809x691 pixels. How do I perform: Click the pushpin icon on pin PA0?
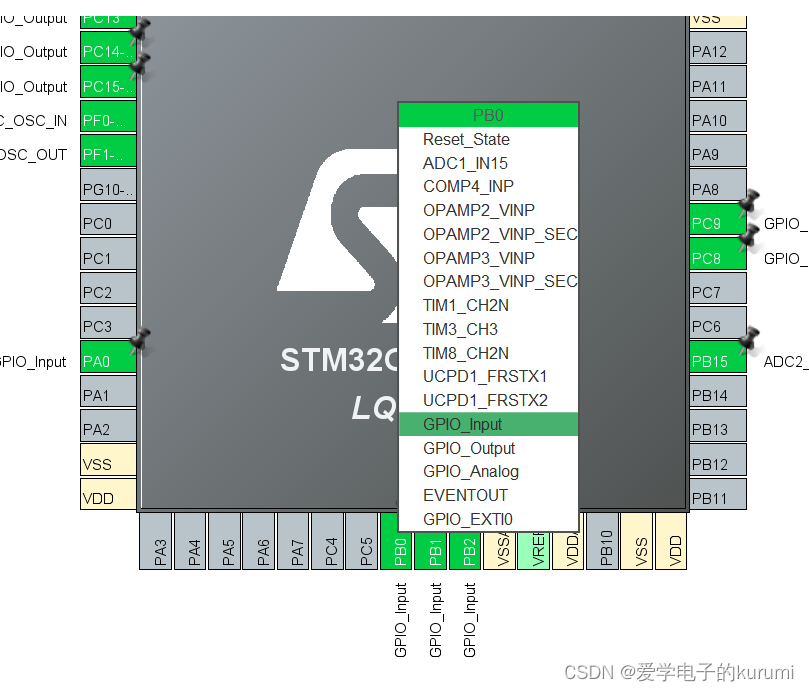pyautogui.click(x=142, y=343)
